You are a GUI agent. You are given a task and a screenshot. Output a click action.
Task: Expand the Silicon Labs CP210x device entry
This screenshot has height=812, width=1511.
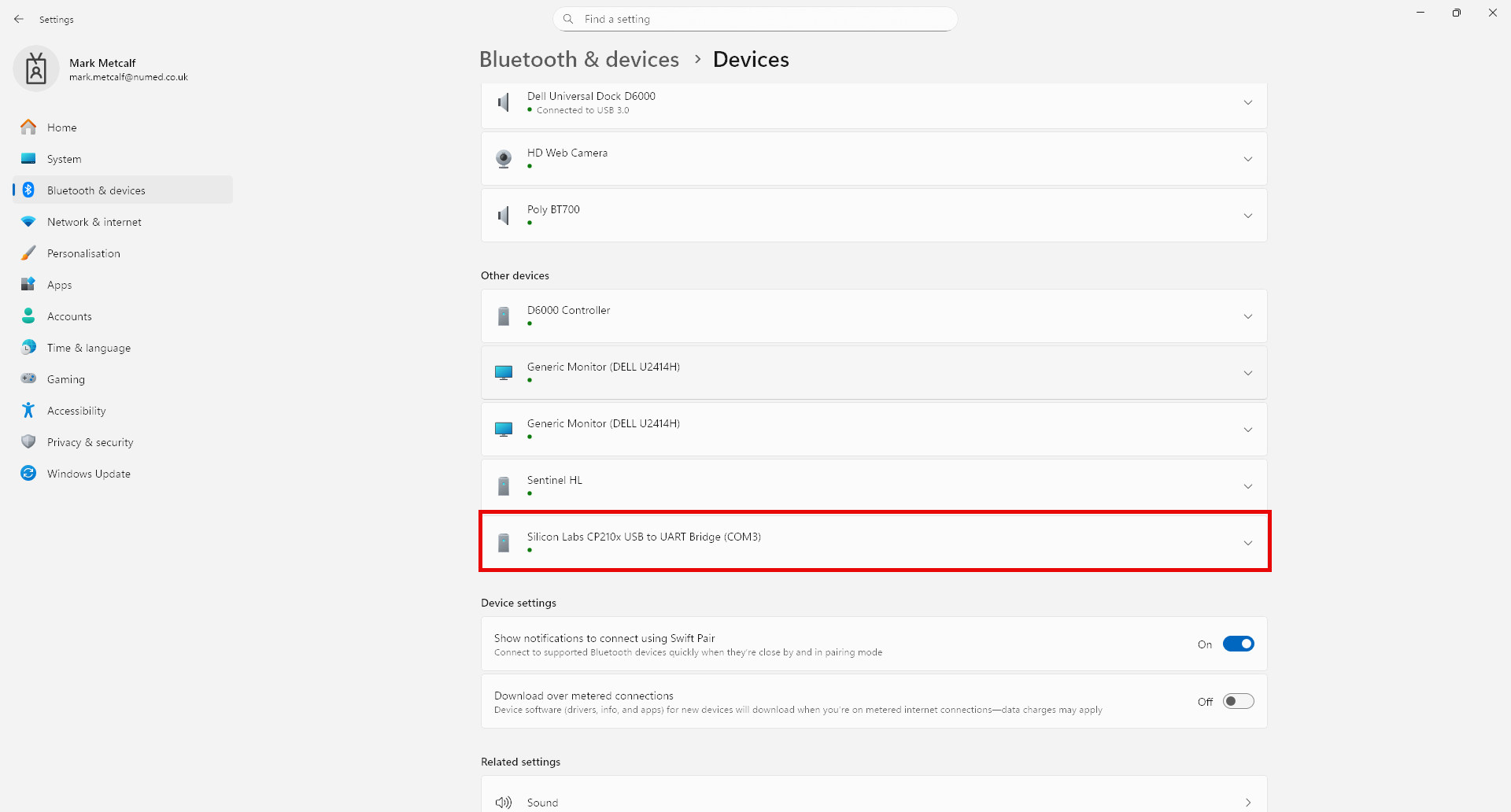1247,543
